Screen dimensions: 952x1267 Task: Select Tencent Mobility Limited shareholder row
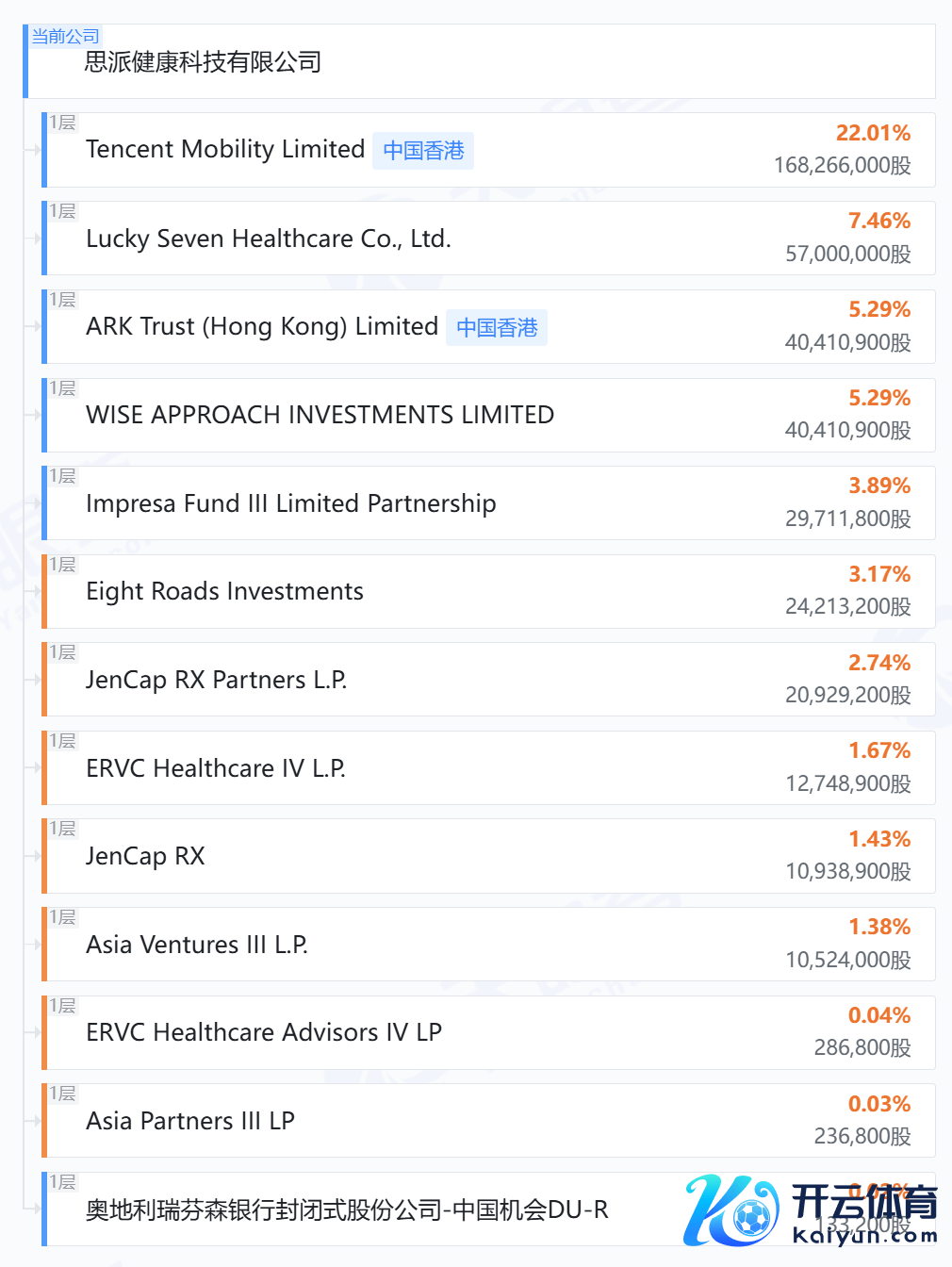pos(225,150)
